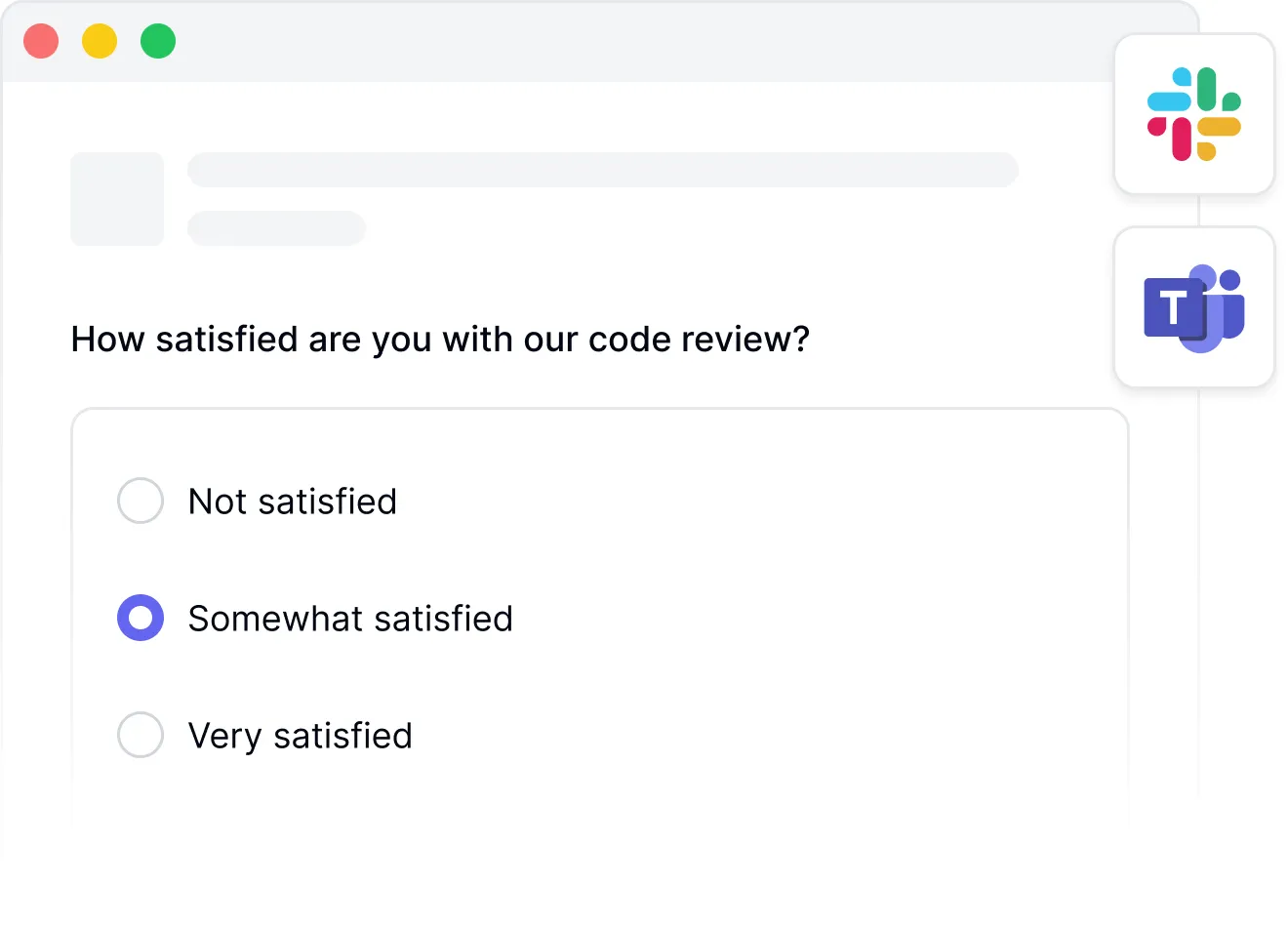This screenshot has width=1288, height=925.
Task: Click the "Not satisfied" label text
Action: pos(293,502)
